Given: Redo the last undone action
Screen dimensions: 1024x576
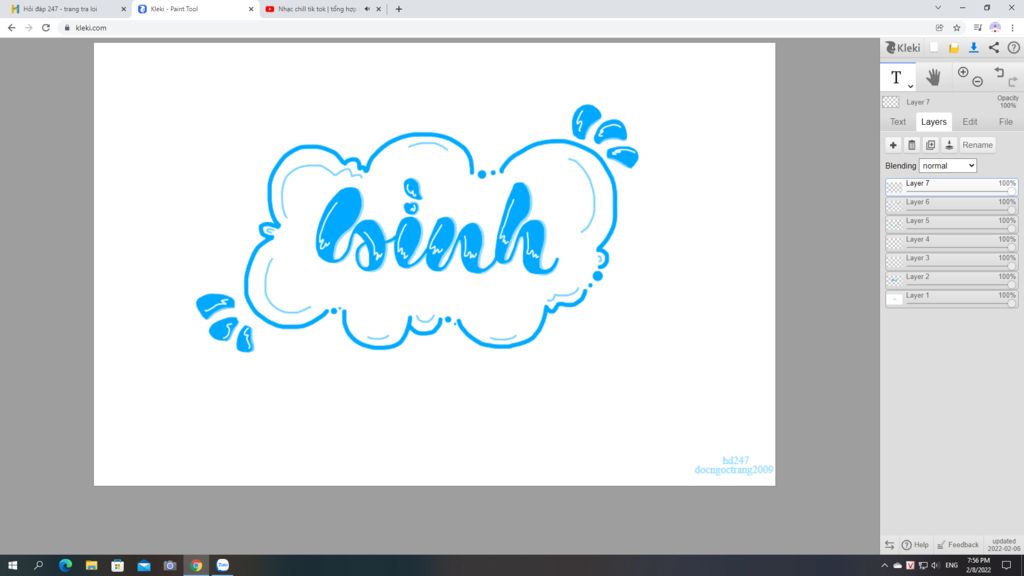Looking at the screenshot, I should 1013,82.
